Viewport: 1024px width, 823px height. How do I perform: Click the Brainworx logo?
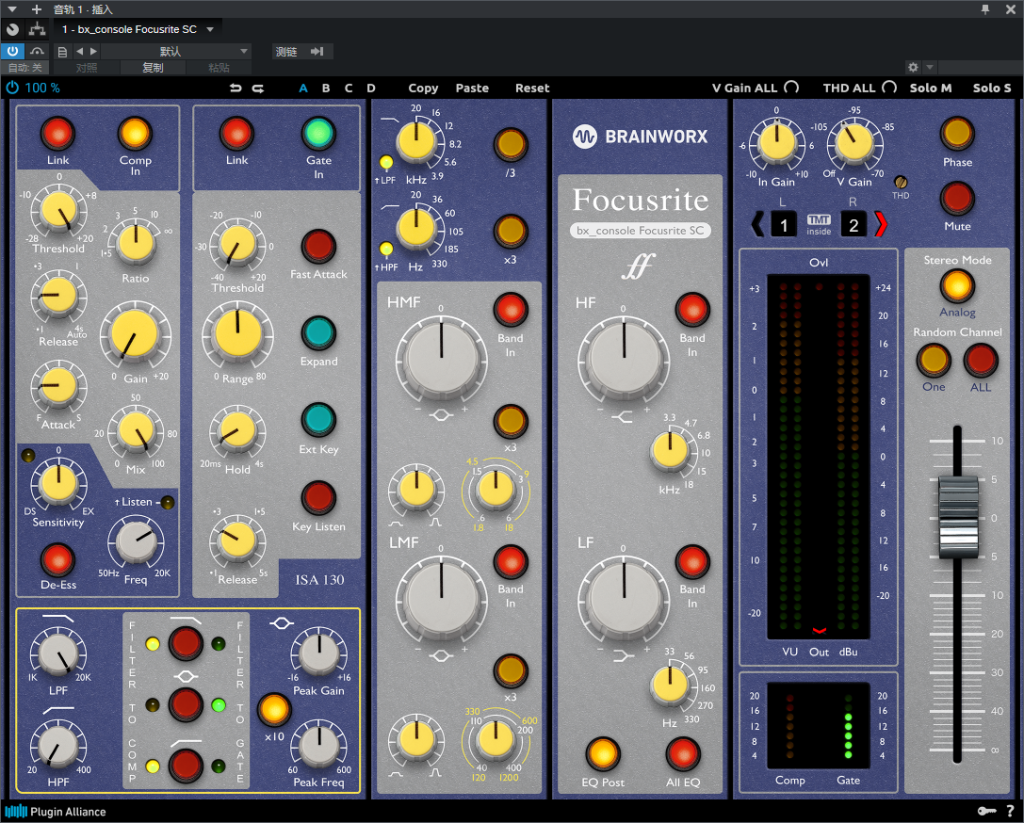click(x=640, y=137)
